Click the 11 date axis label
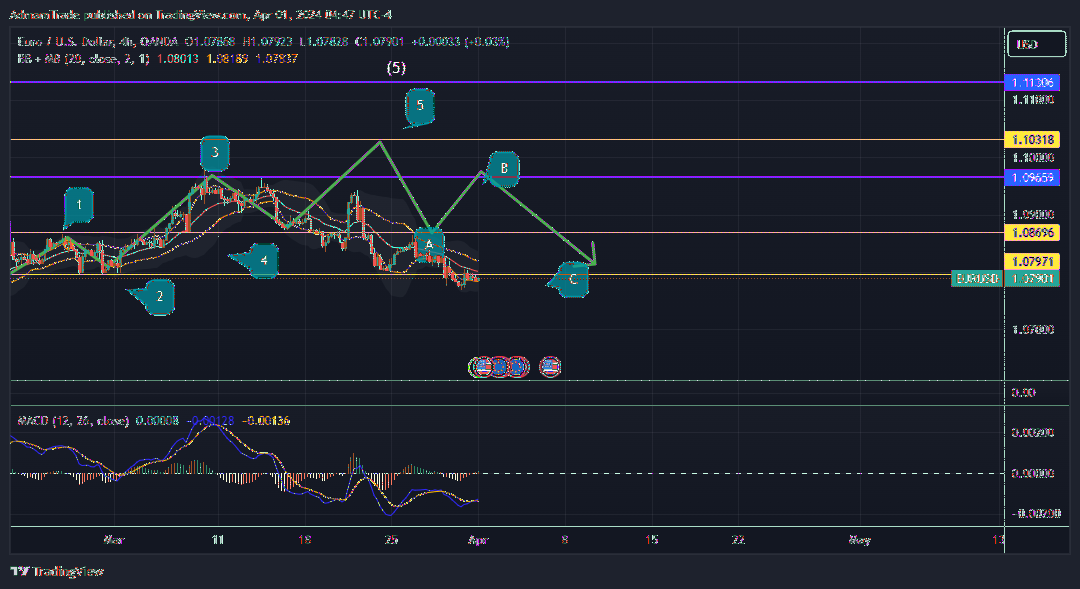The image size is (1080, 589). 218,539
